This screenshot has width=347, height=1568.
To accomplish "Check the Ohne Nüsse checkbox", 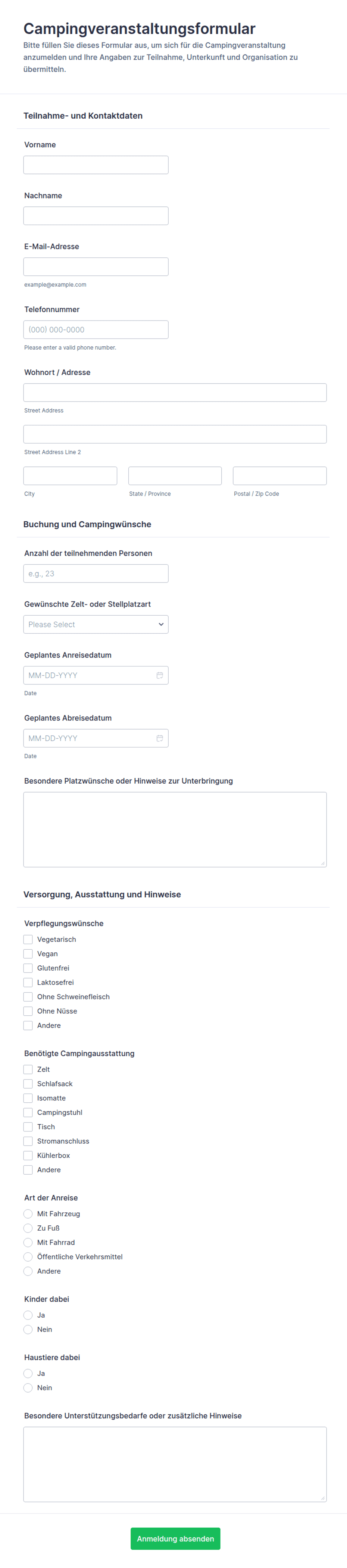I will point(28,1011).
